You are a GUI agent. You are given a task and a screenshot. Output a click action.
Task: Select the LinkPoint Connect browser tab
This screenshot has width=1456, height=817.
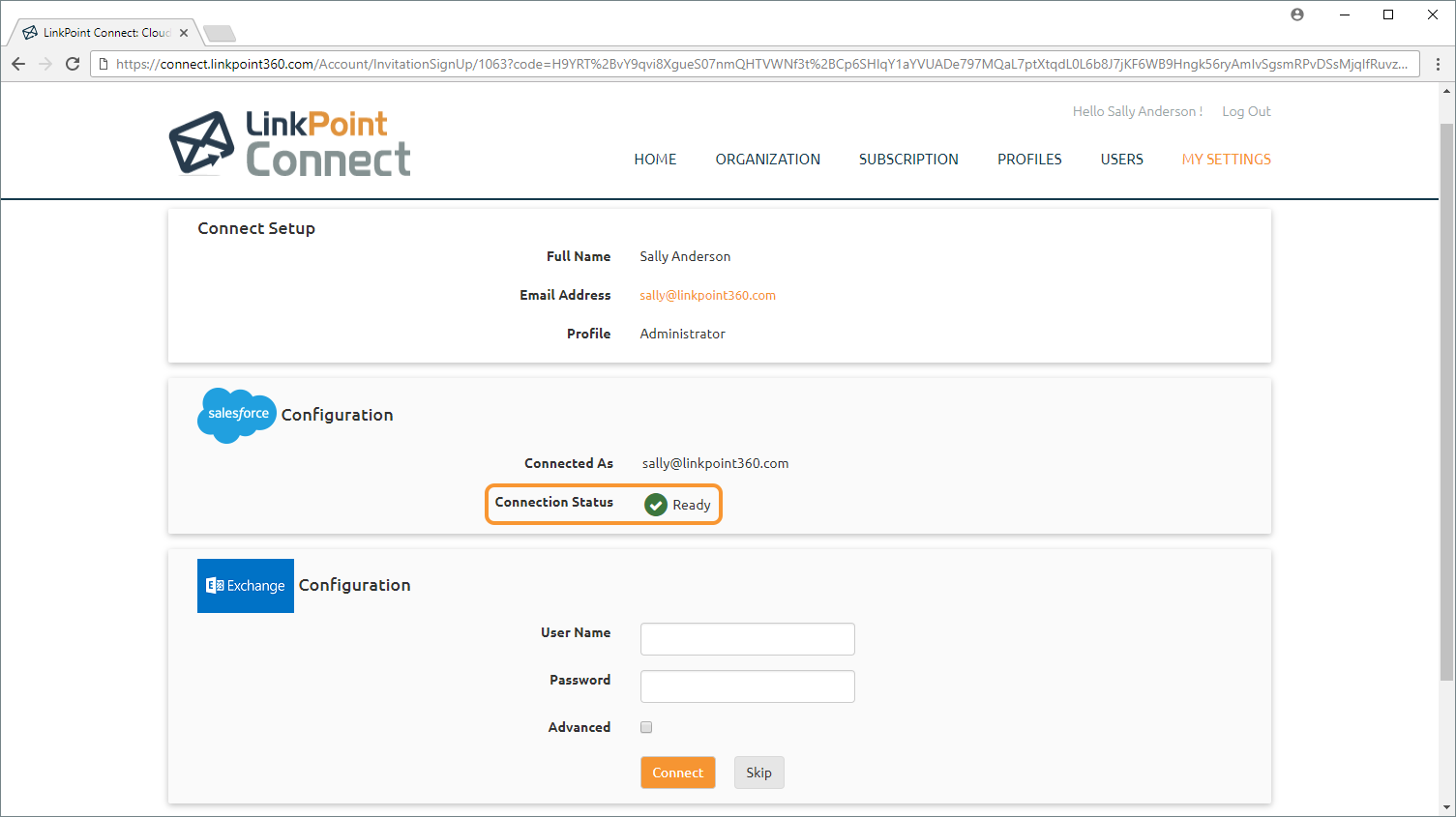tap(104, 33)
